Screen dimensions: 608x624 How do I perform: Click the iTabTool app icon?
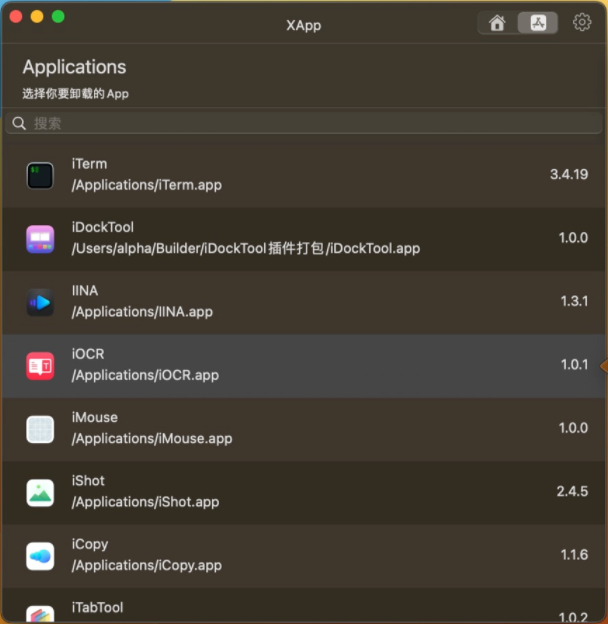[40, 613]
